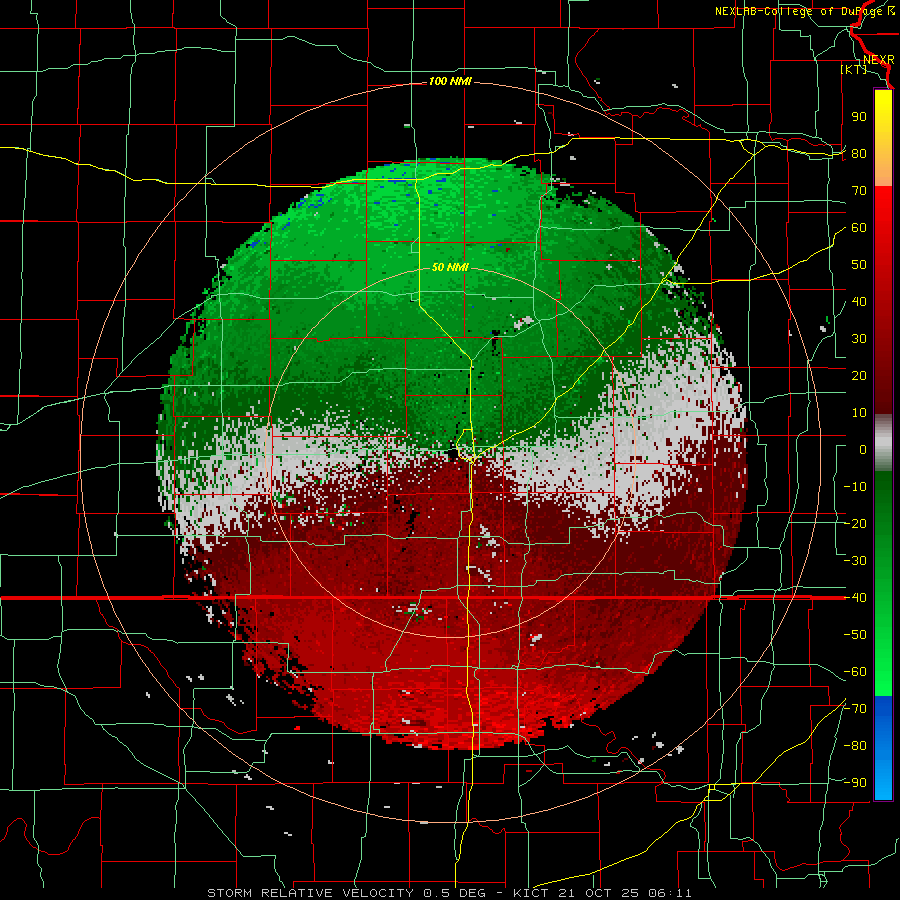The width and height of the screenshot is (900, 900).
Task: Select the -30 value on the velocity scale
Action: point(855,561)
